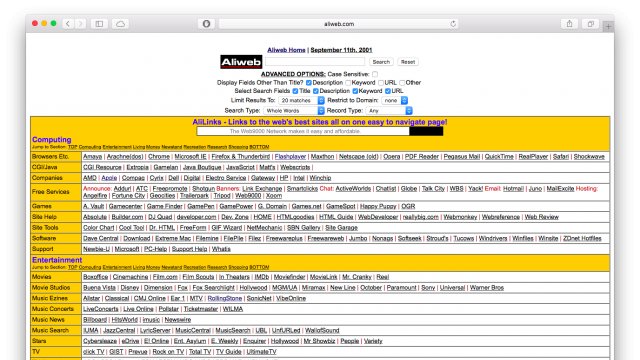Show all tabs overview icon
640x360 pixels.
(x=591, y=24)
